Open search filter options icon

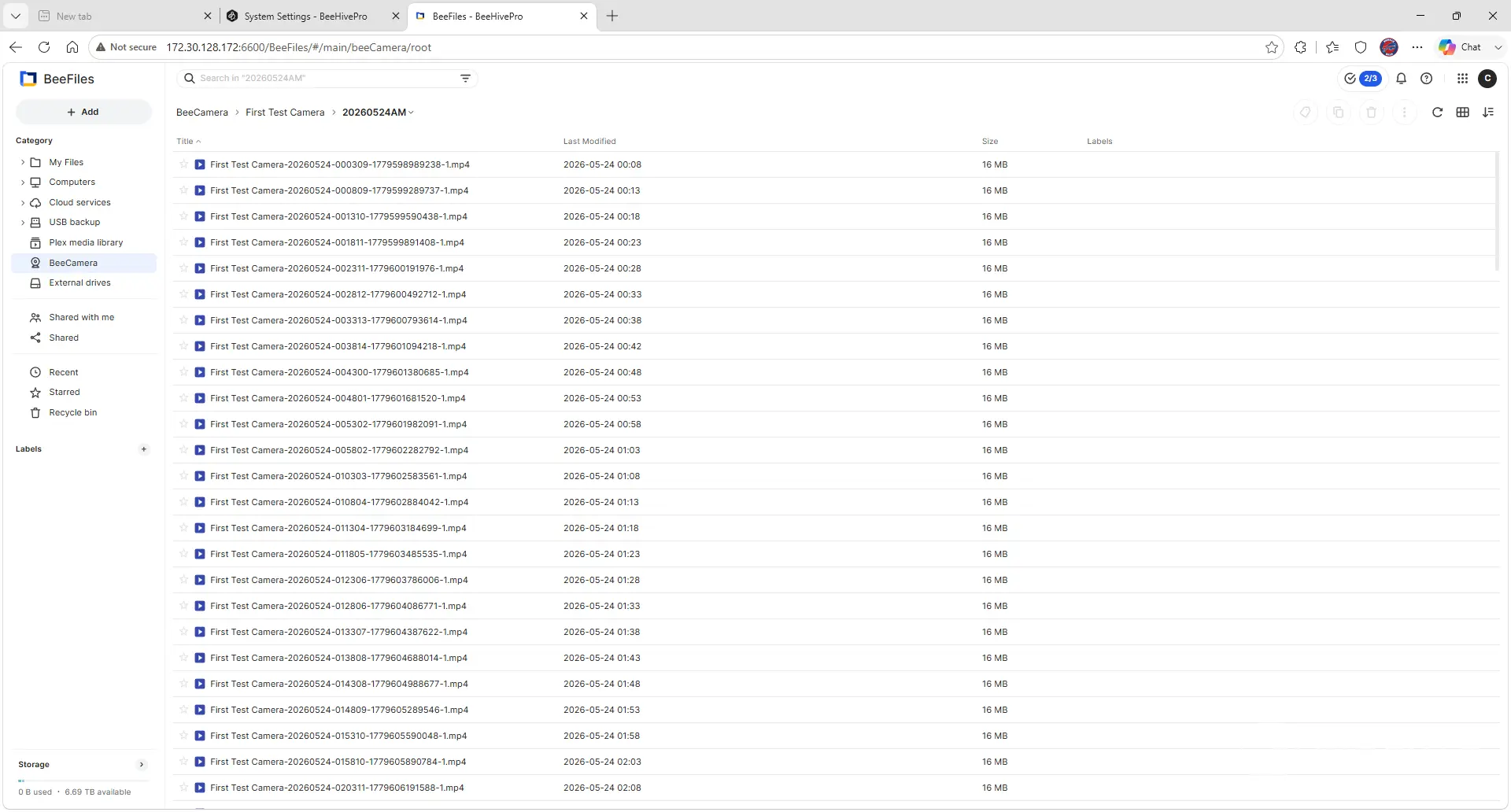tap(465, 78)
